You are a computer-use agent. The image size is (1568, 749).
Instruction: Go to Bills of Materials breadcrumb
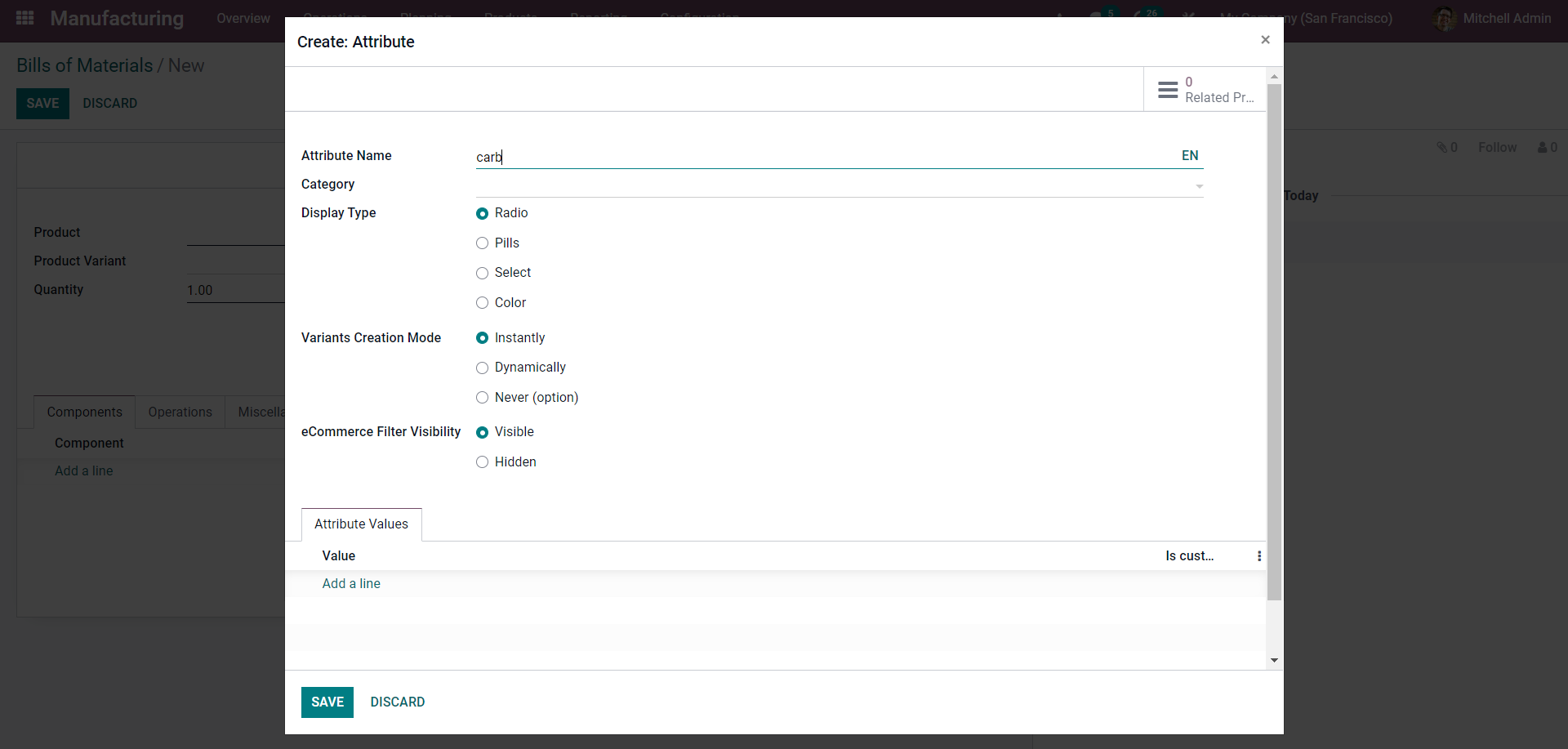(x=85, y=65)
